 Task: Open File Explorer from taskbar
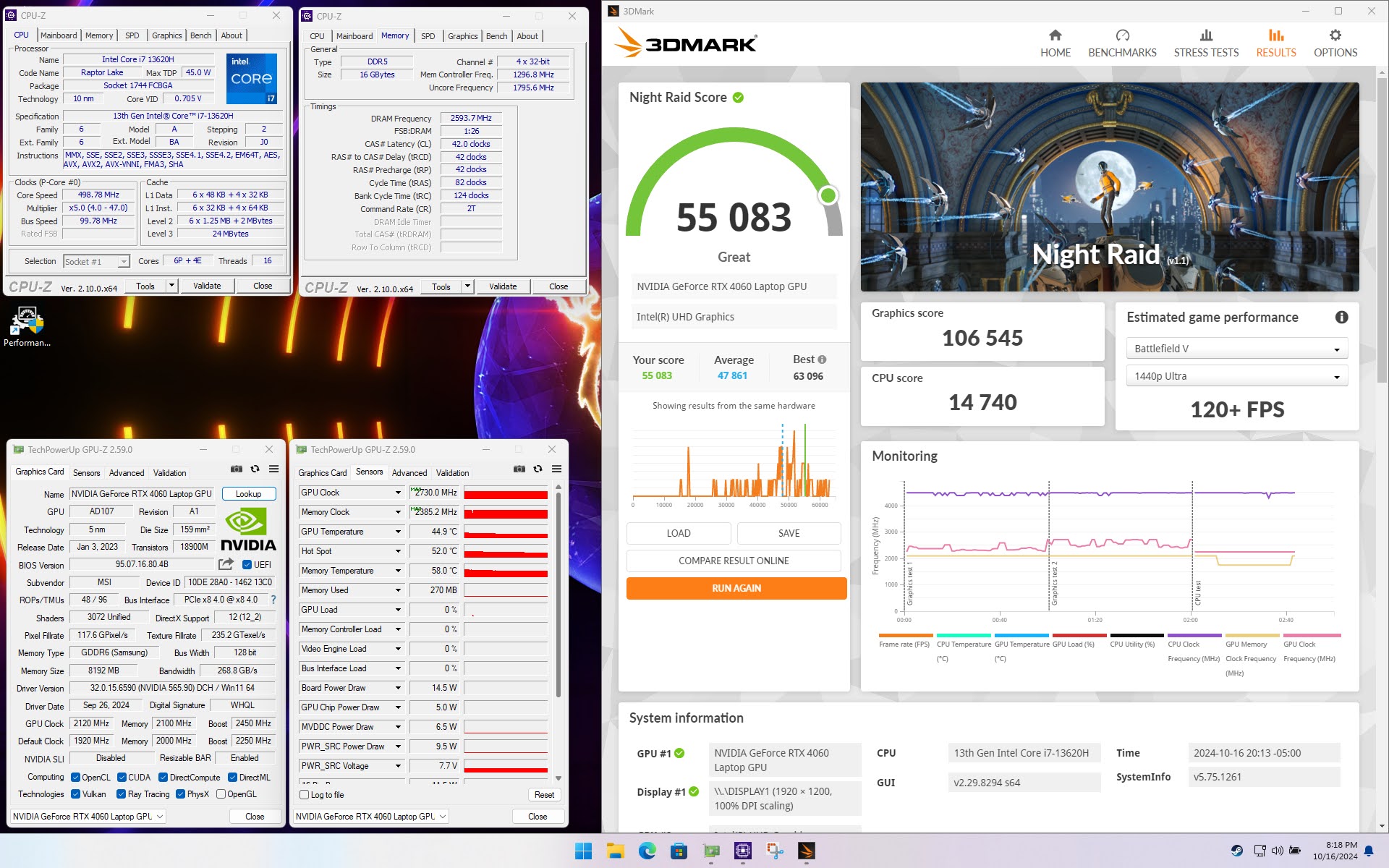(615, 851)
